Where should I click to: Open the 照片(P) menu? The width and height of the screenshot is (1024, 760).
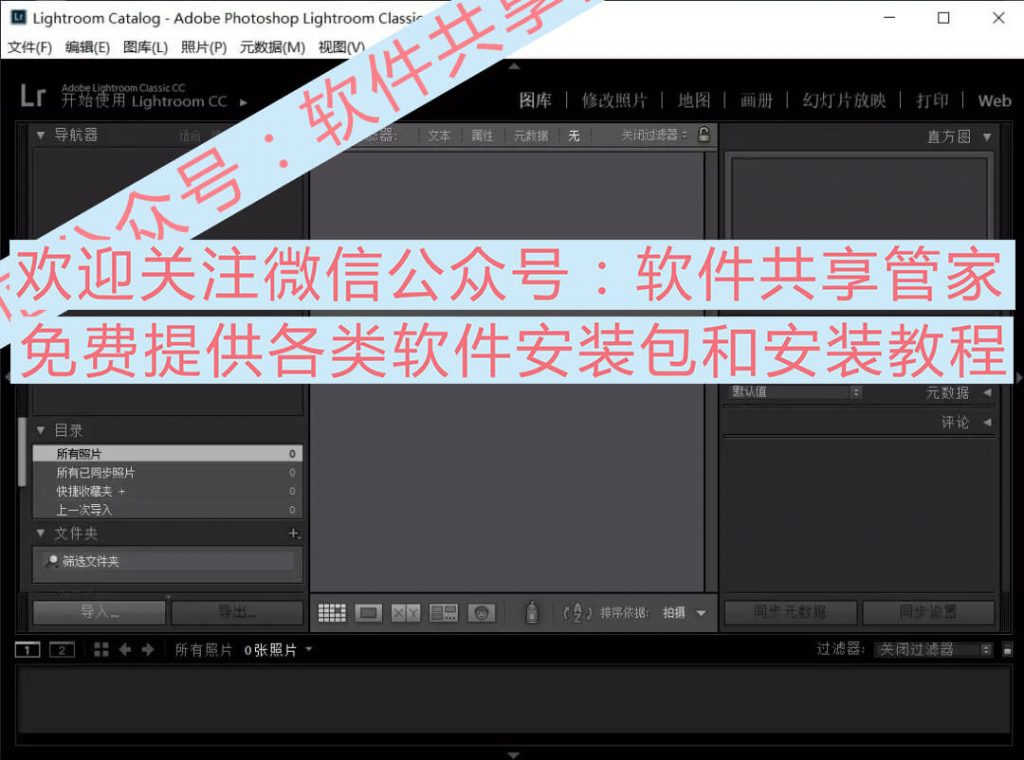pyautogui.click(x=204, y=47)
